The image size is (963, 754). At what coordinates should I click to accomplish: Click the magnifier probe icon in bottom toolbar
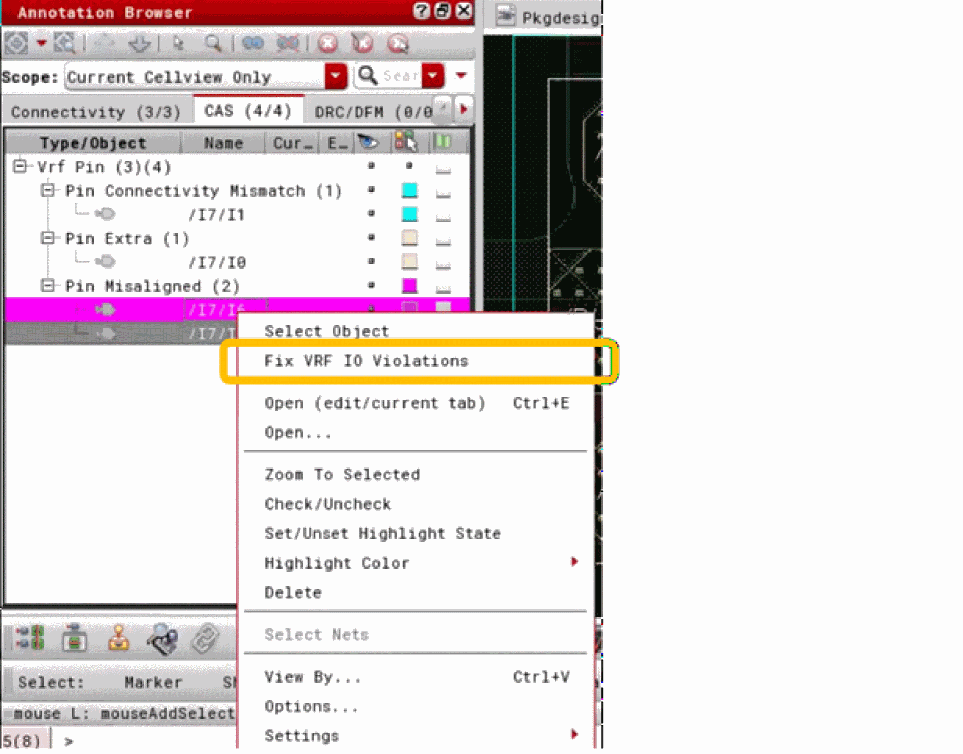point(162,639)
